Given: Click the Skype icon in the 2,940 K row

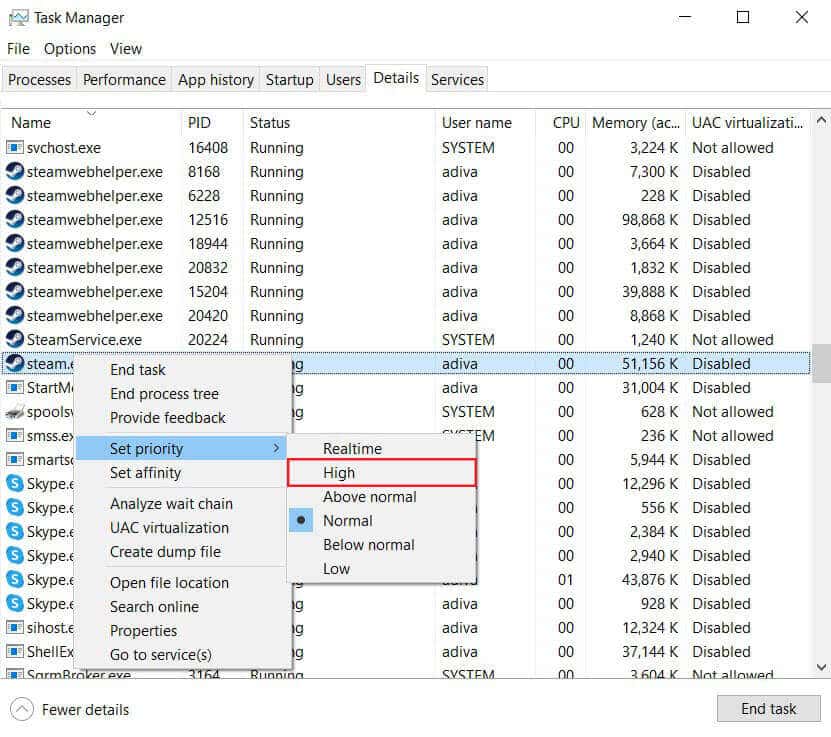Looking at the screenshot, I should pyautogui.click(x=15, y=555).
